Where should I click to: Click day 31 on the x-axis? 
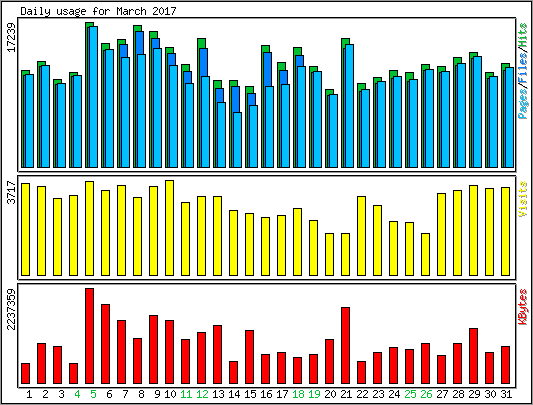tap(506, 394)
